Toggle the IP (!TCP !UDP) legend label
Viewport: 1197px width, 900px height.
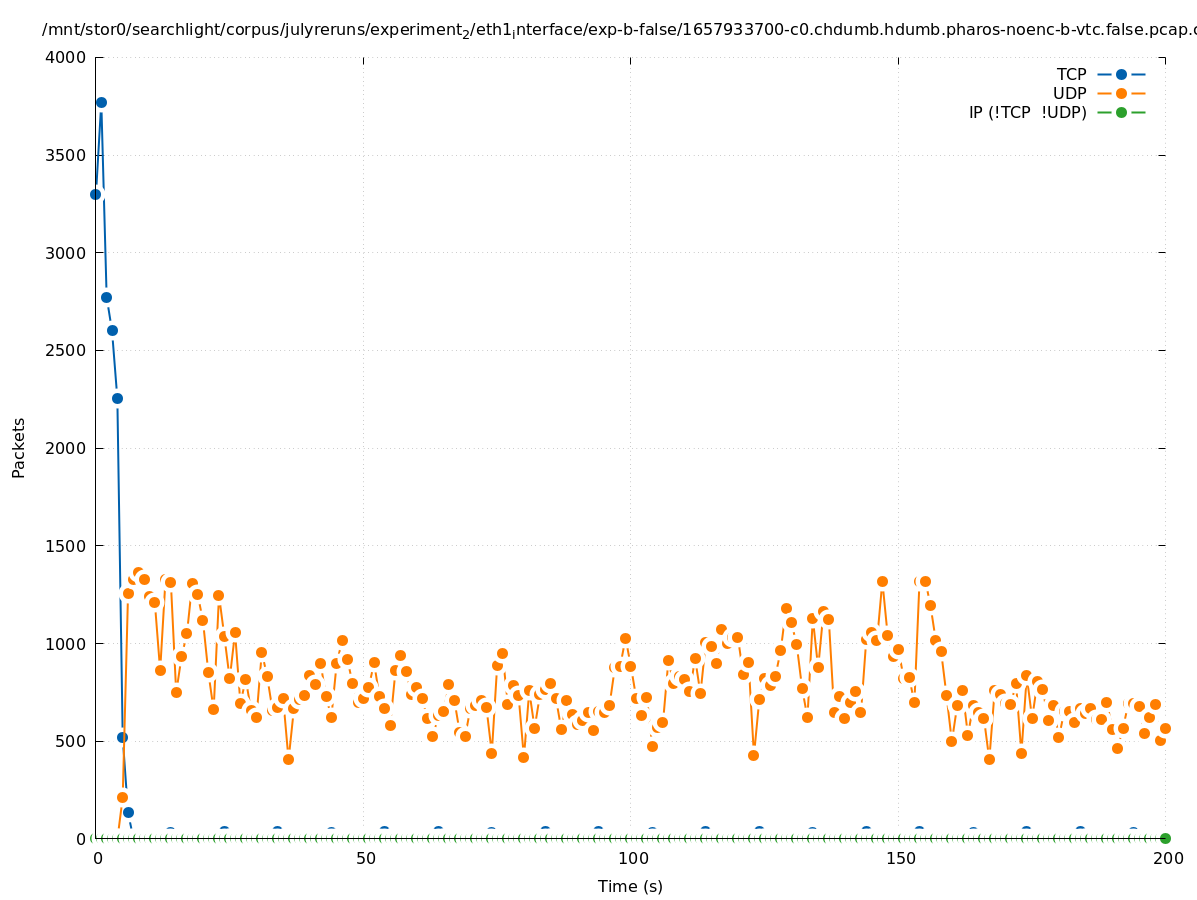1027,112
